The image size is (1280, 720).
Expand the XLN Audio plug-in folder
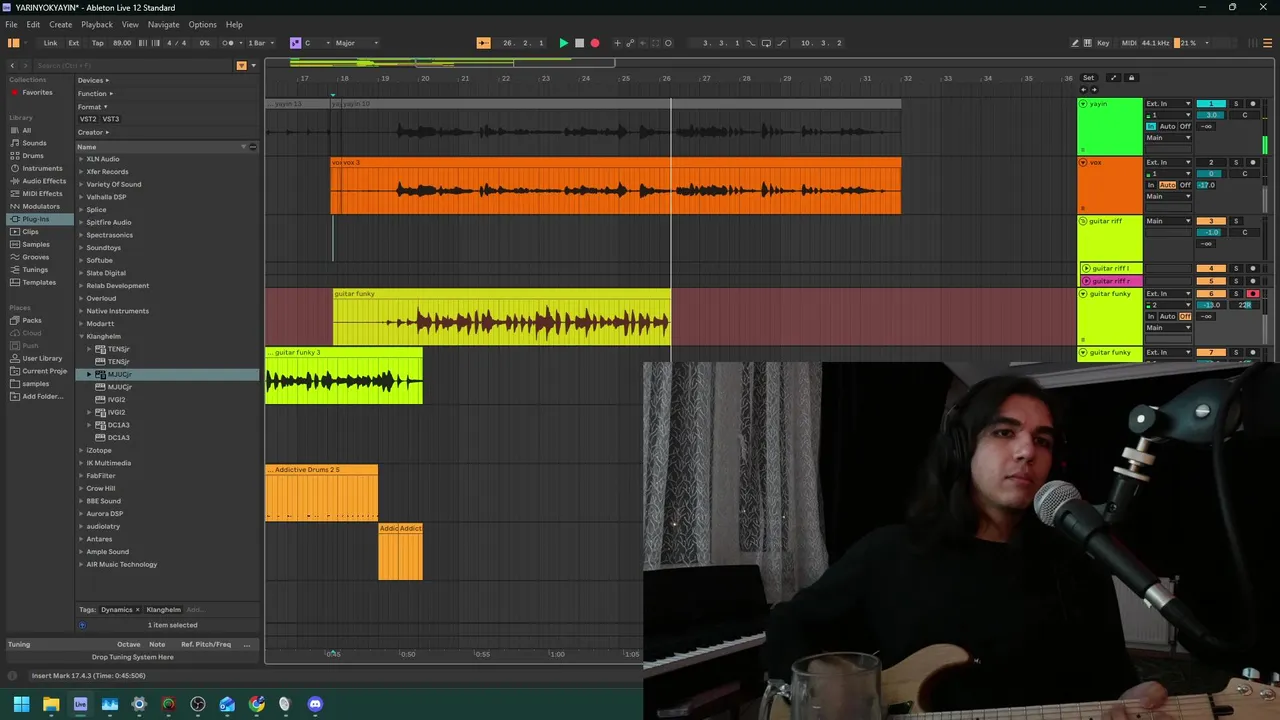click(82, 159)
